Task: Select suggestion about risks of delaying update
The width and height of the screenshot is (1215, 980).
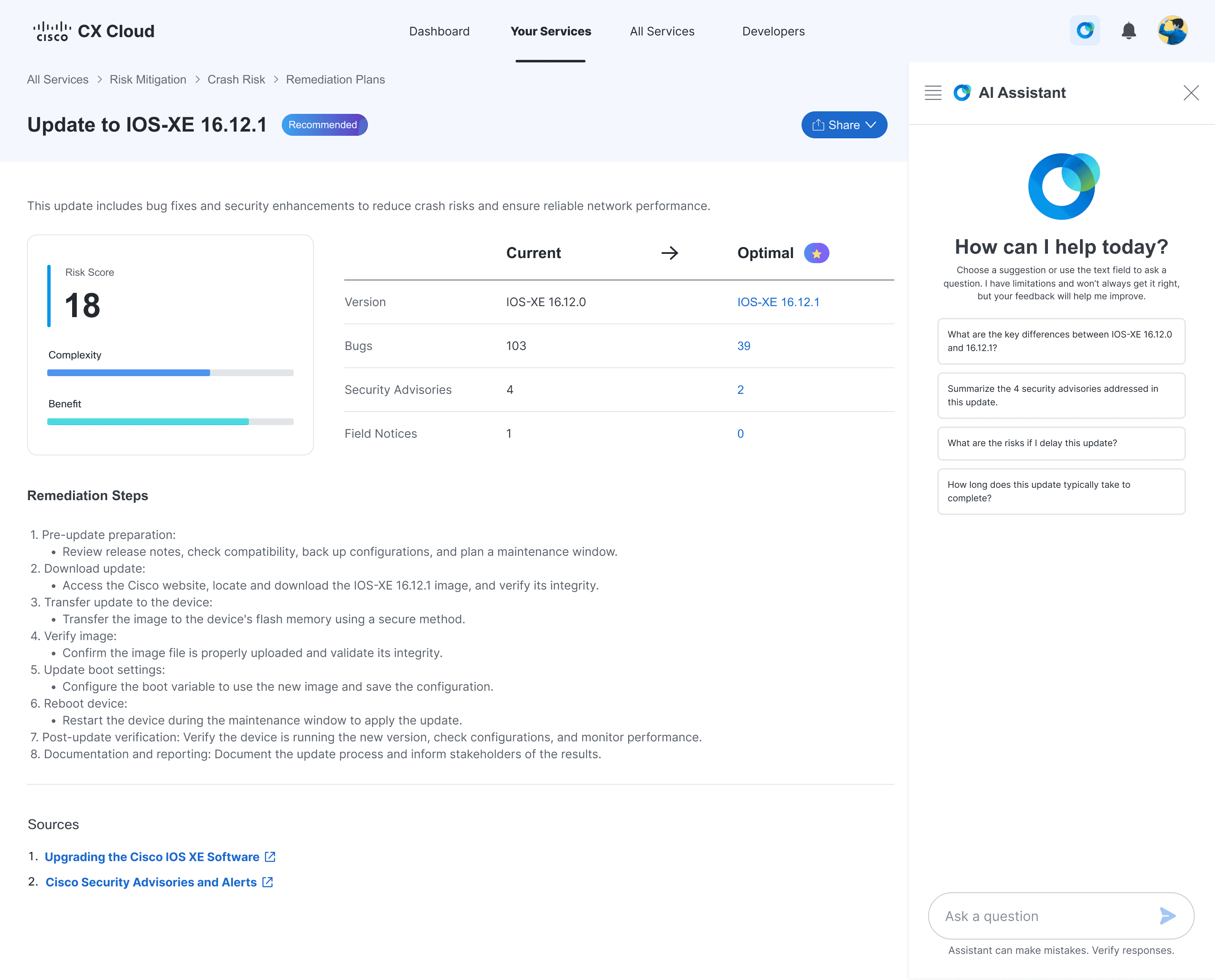Action: (1061, 443)
